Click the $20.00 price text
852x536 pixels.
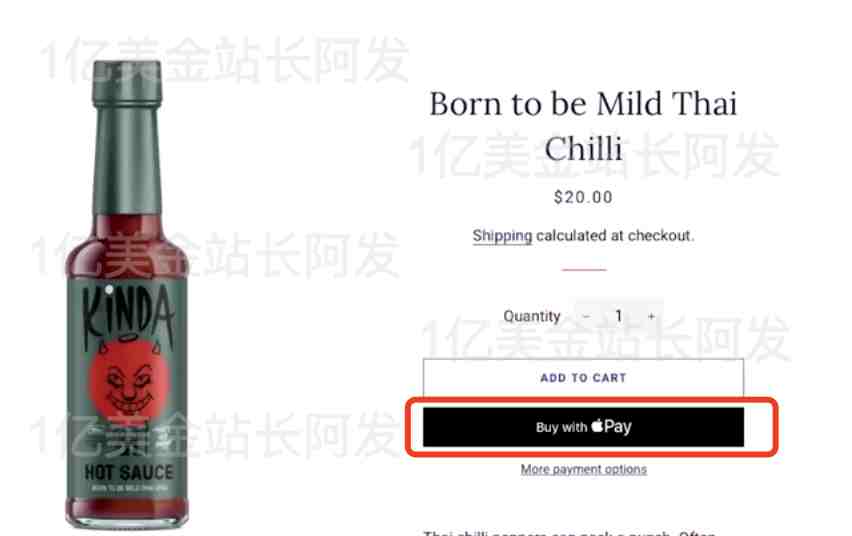coord(583,197)
